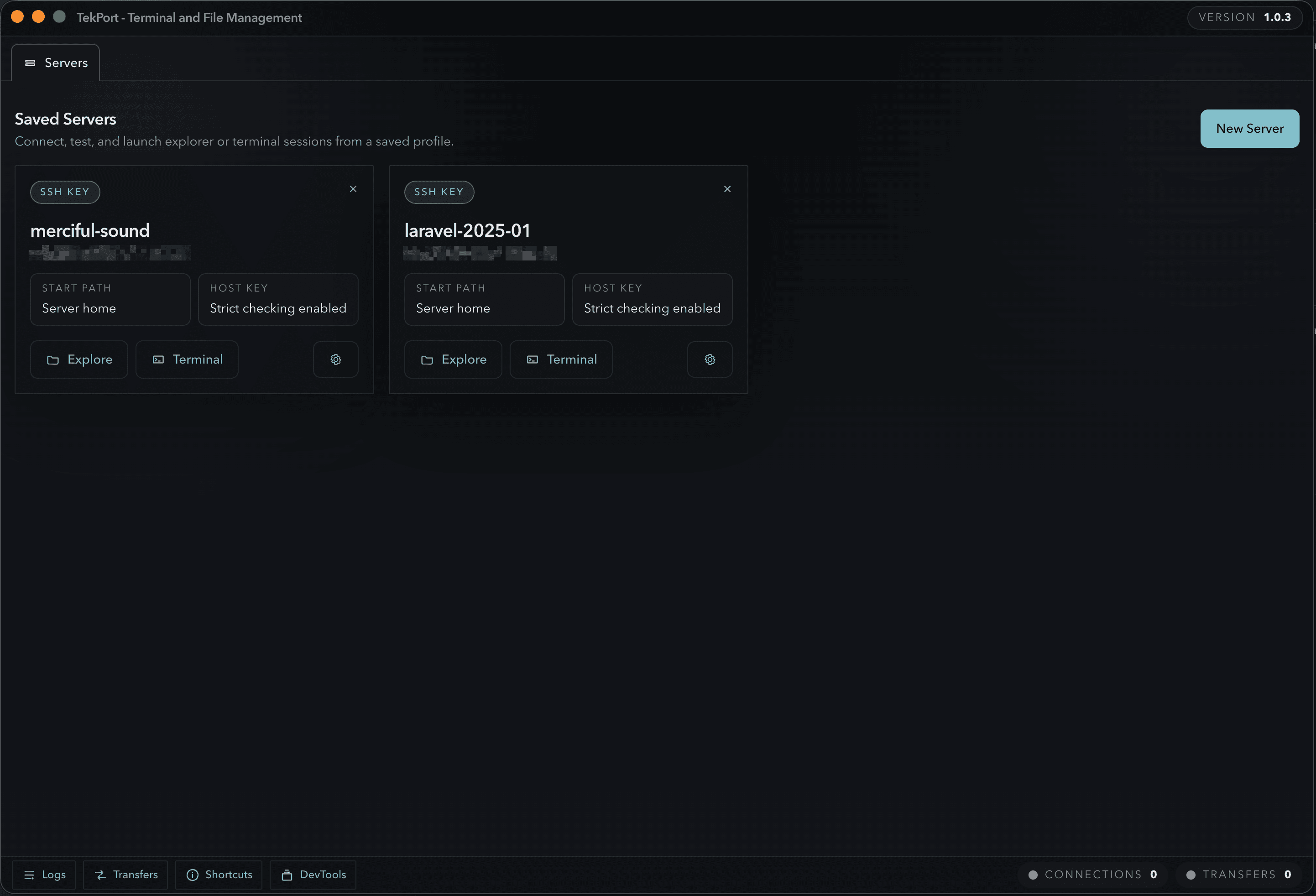View the Logs panel

[44, 875]
